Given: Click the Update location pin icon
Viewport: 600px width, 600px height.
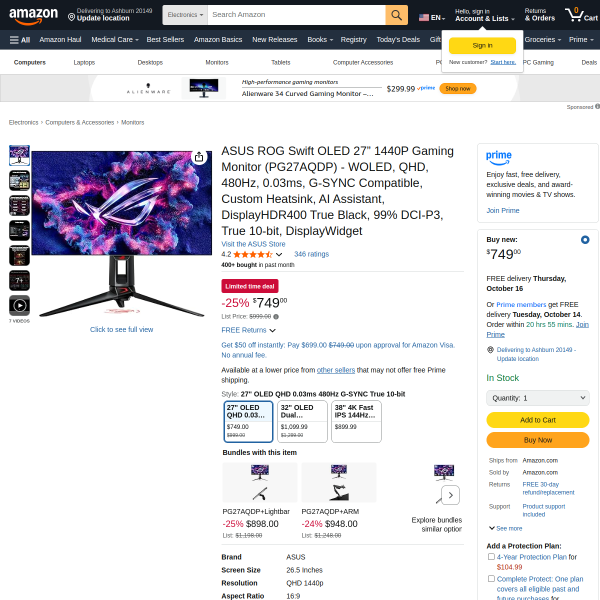Looking at the screenshot, I should pos(71,17).
